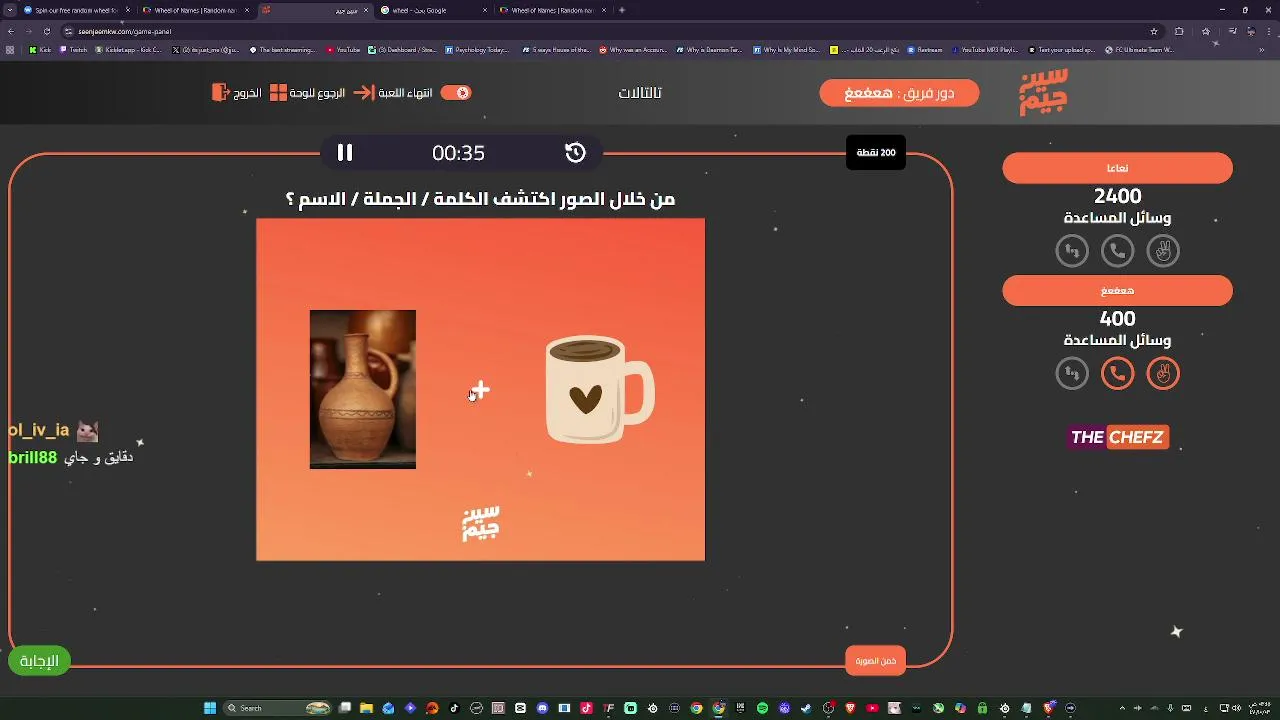The width and height of the screenshot is (1280, 720).
Task: Click the second team name pill above 400
Action: pyautogui.click(x=1117, y=290)
